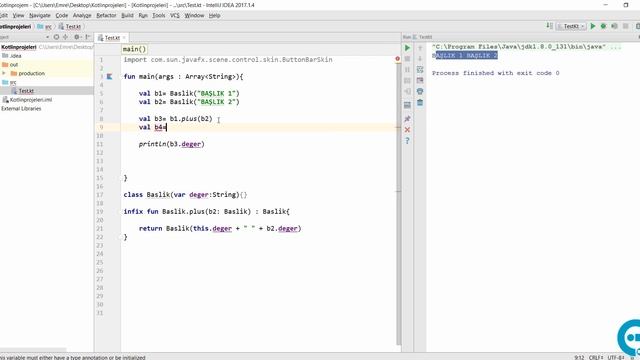The width and height of the screenshot is (640, 360).
Task: Open the Run menu
Action: 143,16
